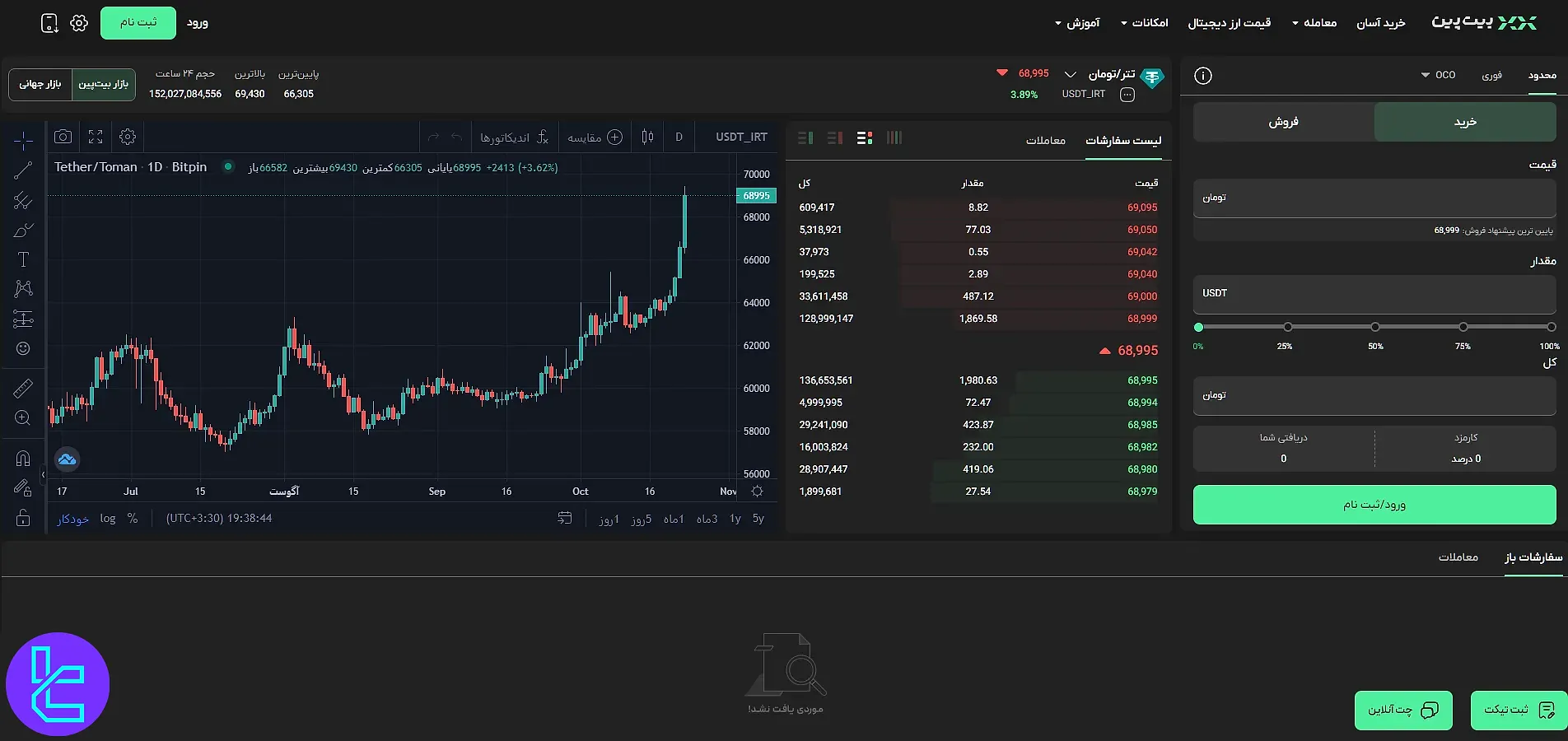The width and height of the screenshot is (1568, 741).
Task: Open the USDT_IRT symbol selector
Action: pos(740,137)
